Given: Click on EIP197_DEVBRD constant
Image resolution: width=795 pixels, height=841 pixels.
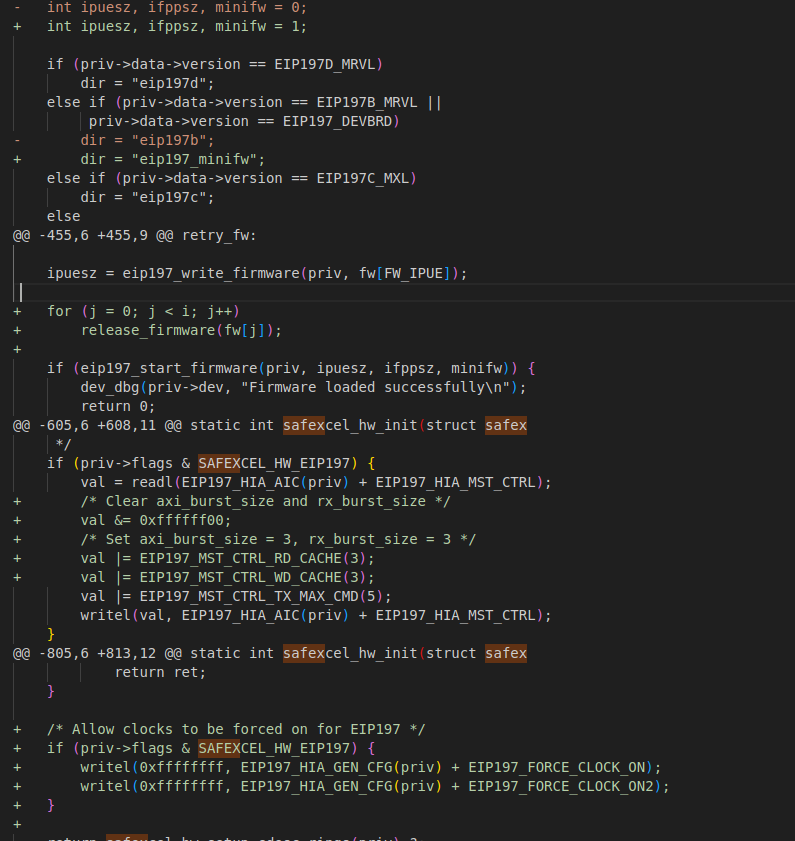Looking at the screenshot, I should 340,121.
